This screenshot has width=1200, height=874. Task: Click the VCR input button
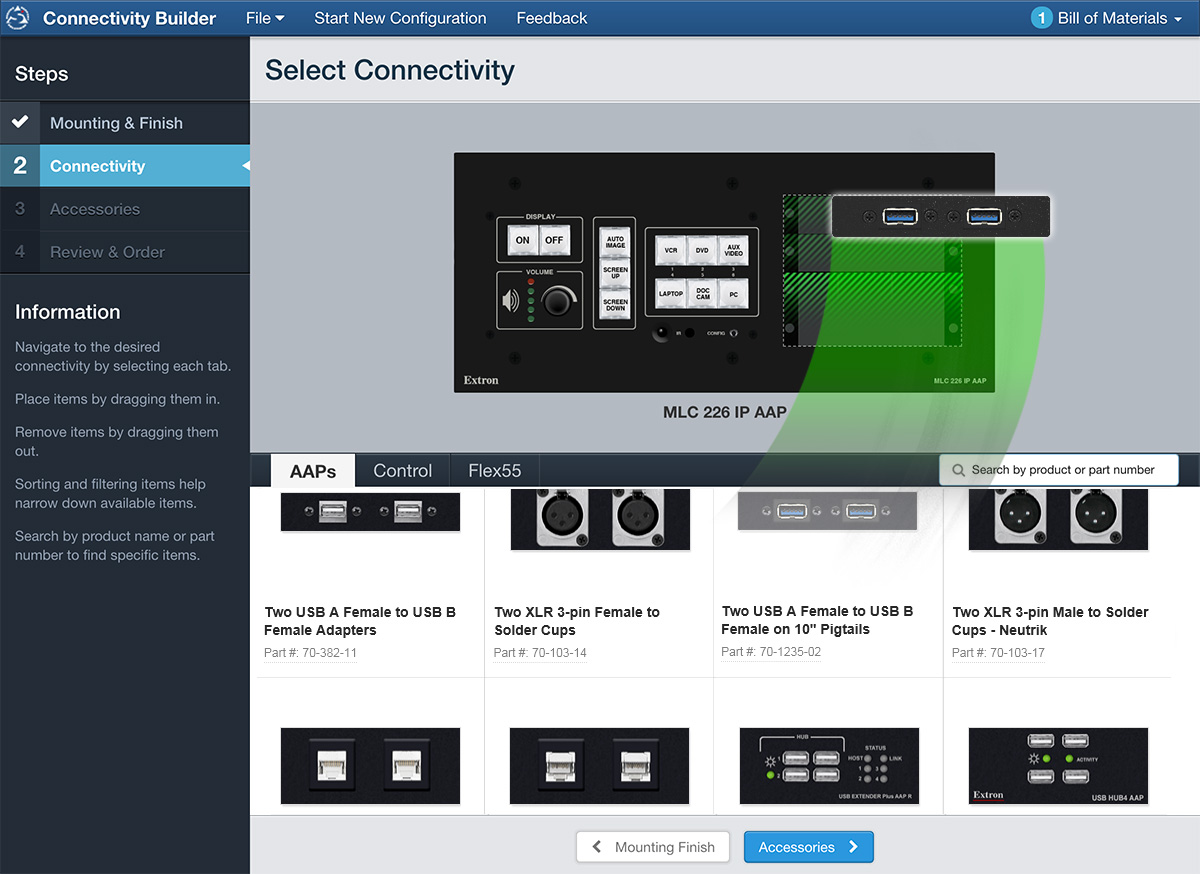671,251
